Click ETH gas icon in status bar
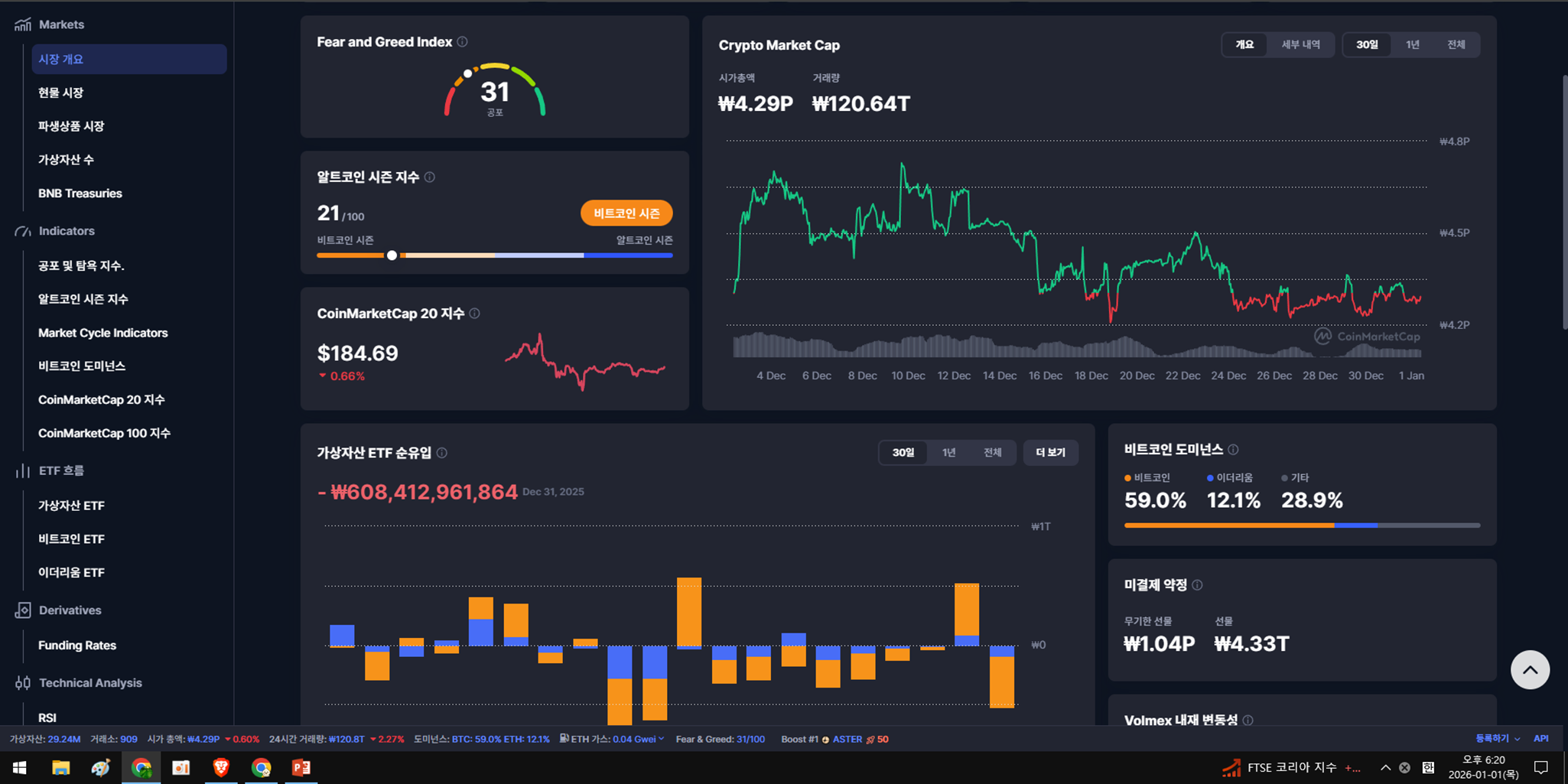Screen dimensions: 1568x784 click(564, 739)
